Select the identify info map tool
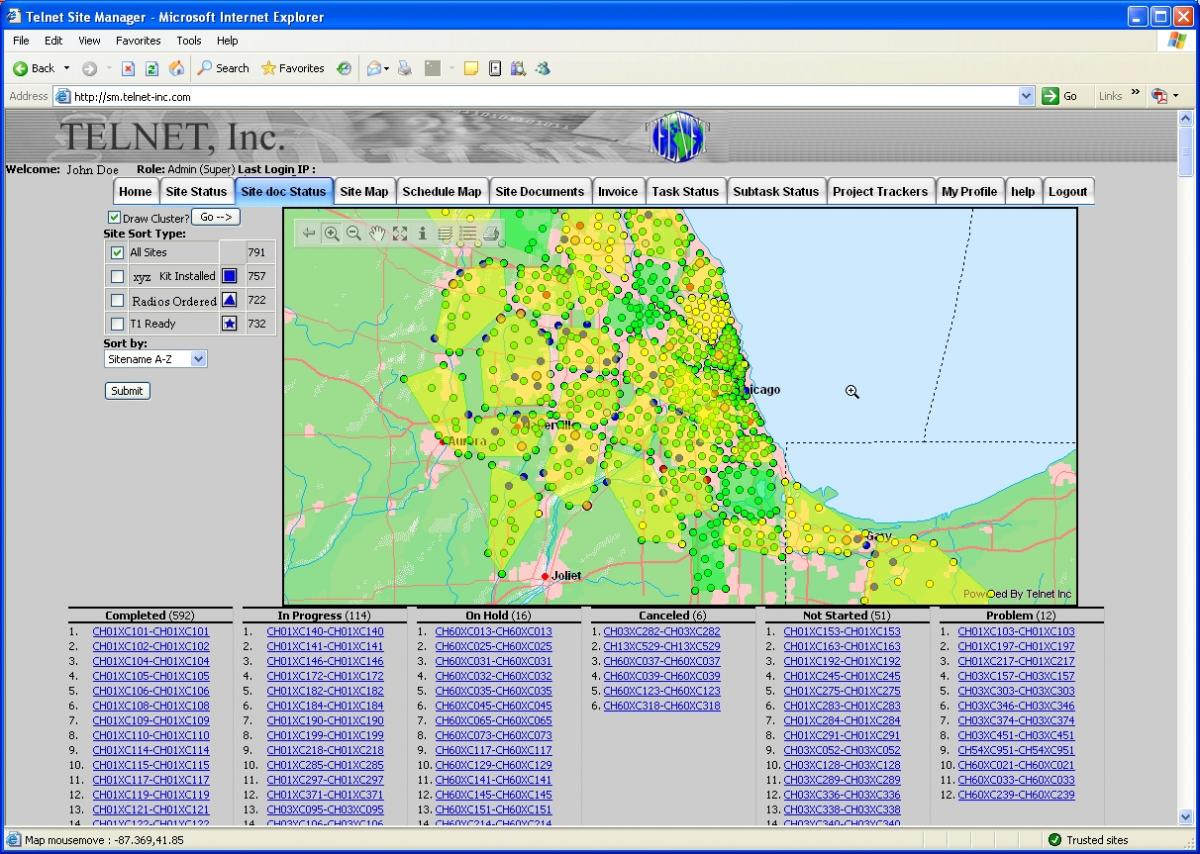 pos(422,233)
